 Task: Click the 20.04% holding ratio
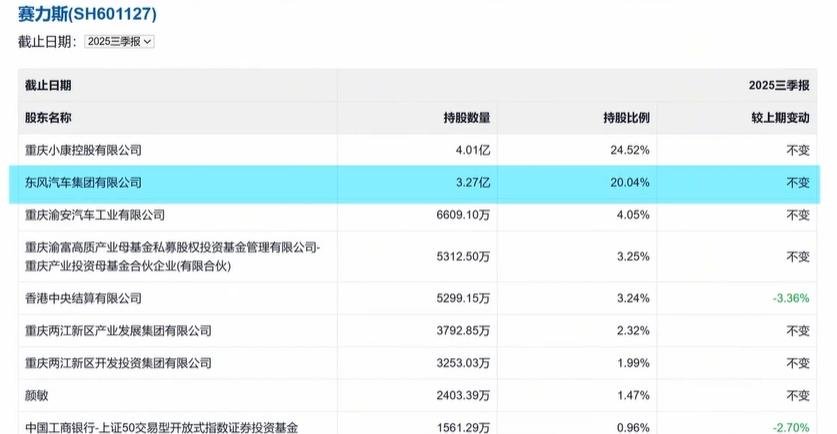pos(630,183)
